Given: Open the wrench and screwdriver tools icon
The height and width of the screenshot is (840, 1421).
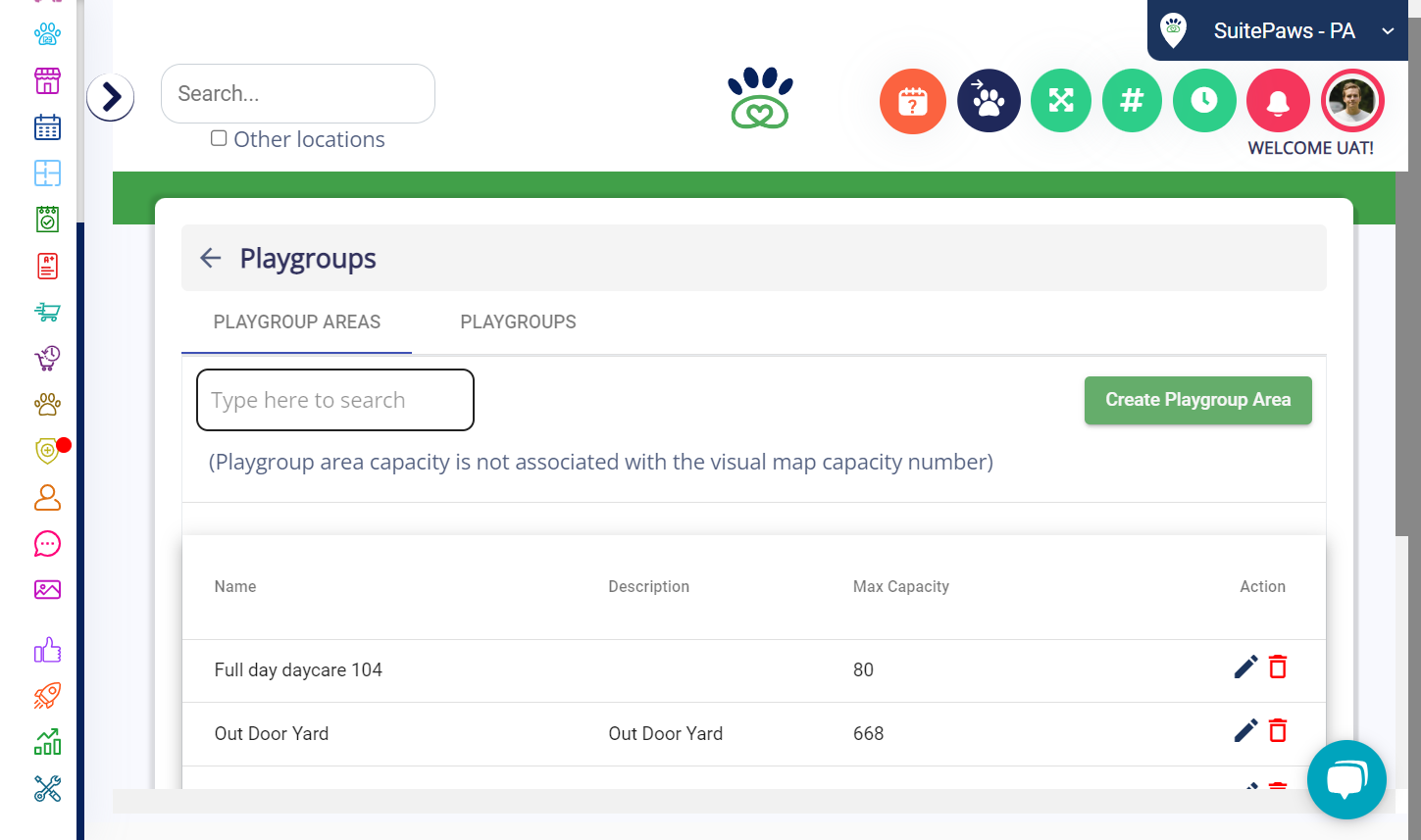Looking at the screenshot, I should [x=47, y=788].
